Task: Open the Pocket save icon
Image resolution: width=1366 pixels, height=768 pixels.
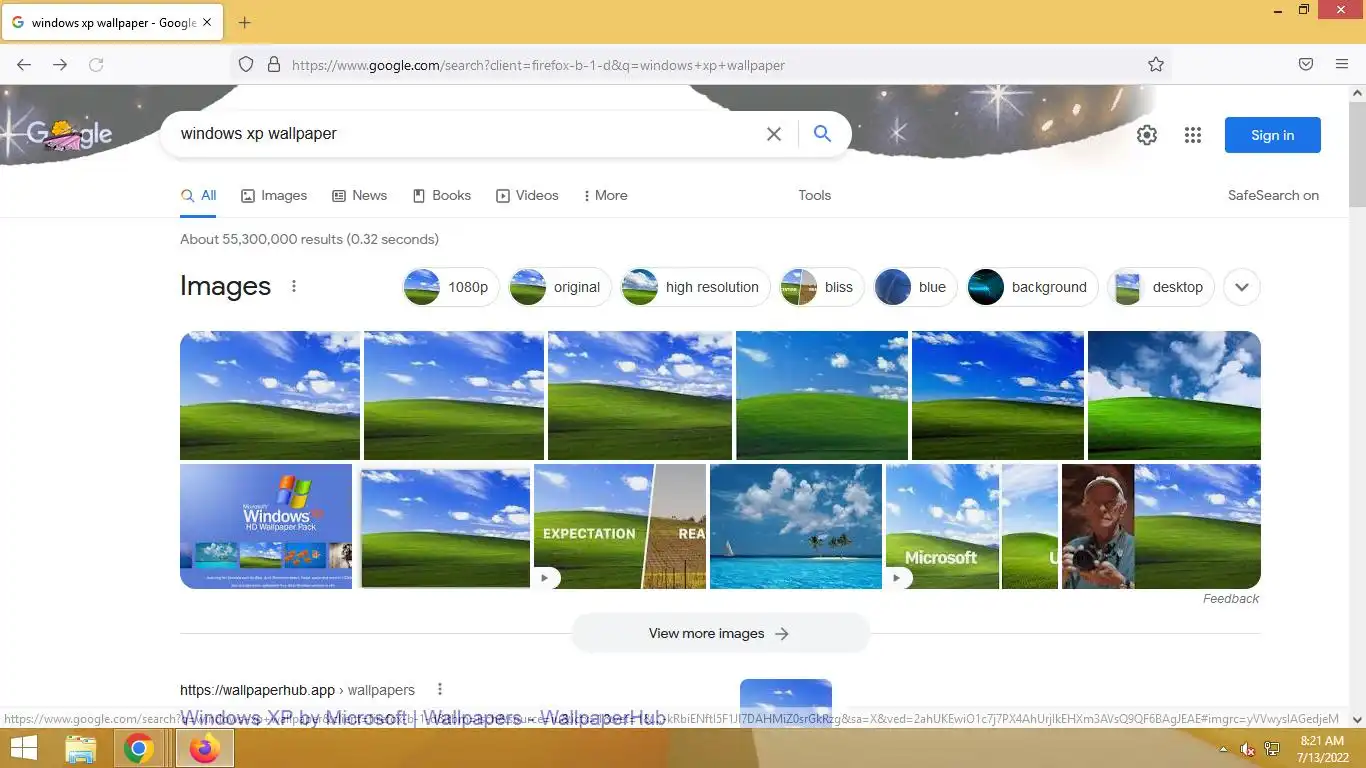Action: tap(1306, 64)
